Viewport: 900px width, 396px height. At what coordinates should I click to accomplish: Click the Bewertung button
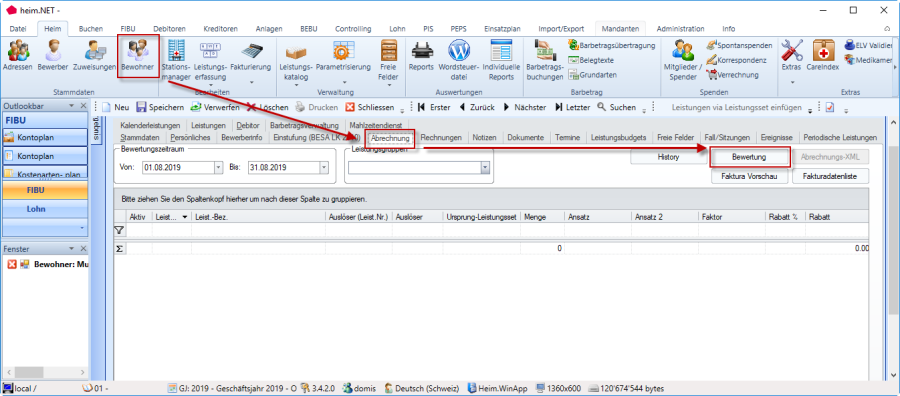[x=749, y=157]
